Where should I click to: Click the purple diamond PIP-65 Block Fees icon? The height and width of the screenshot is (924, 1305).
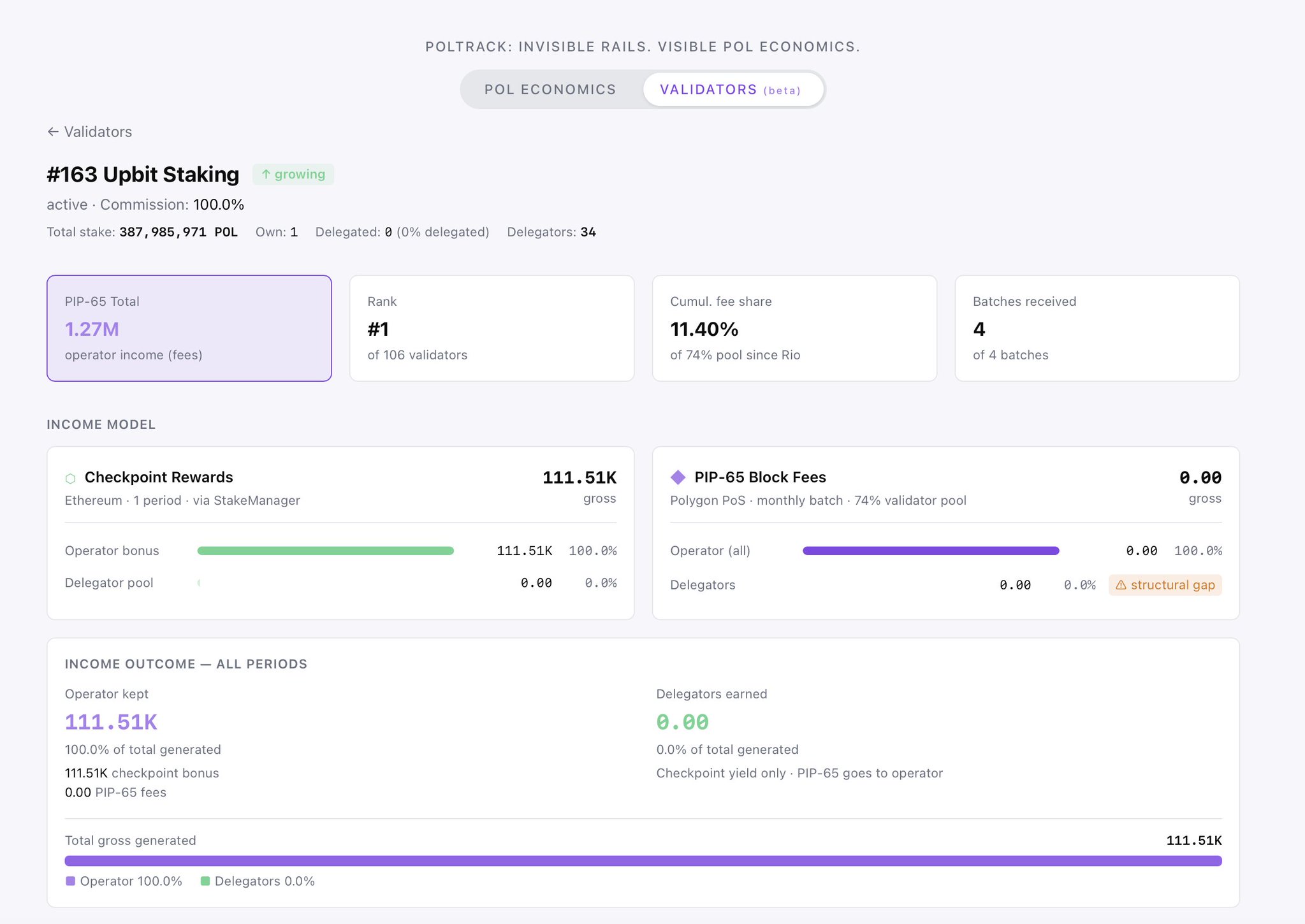pyautogui.click(x=678, y=477)
